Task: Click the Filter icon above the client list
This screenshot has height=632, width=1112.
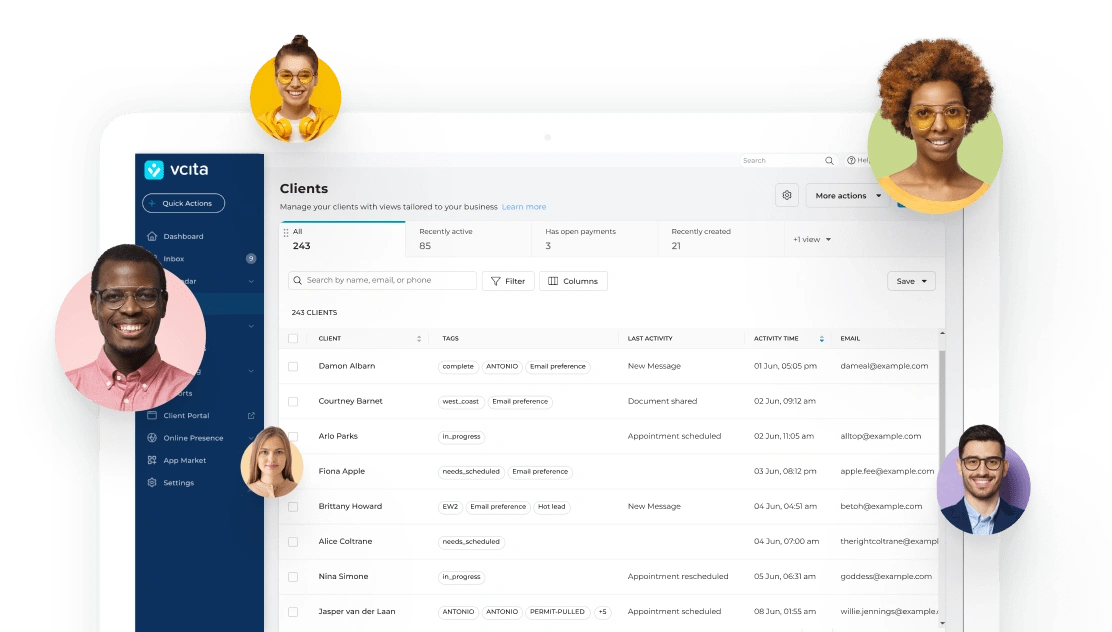Action: click(x=508, y=281)
